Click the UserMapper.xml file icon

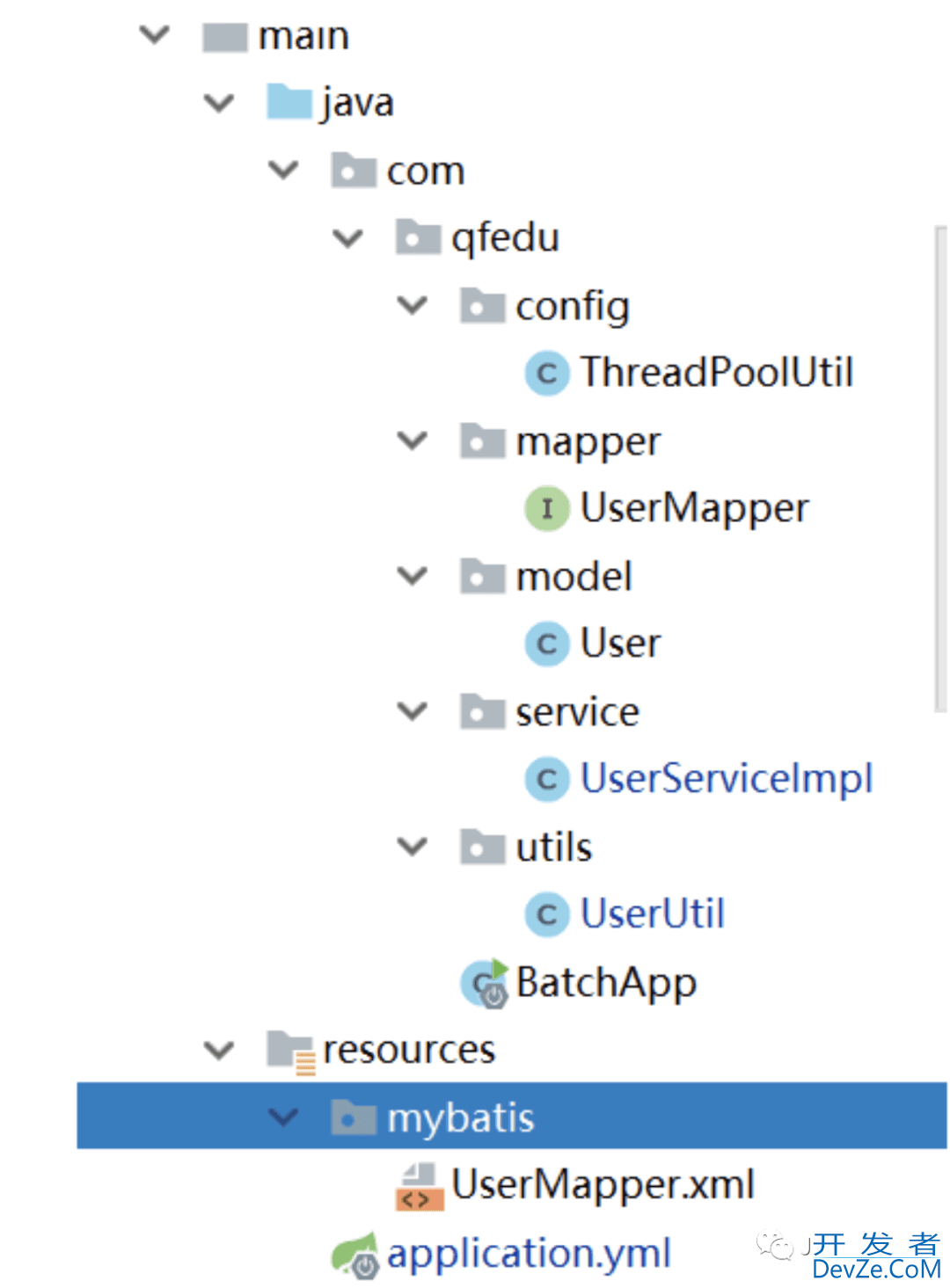coord(420,1186)
